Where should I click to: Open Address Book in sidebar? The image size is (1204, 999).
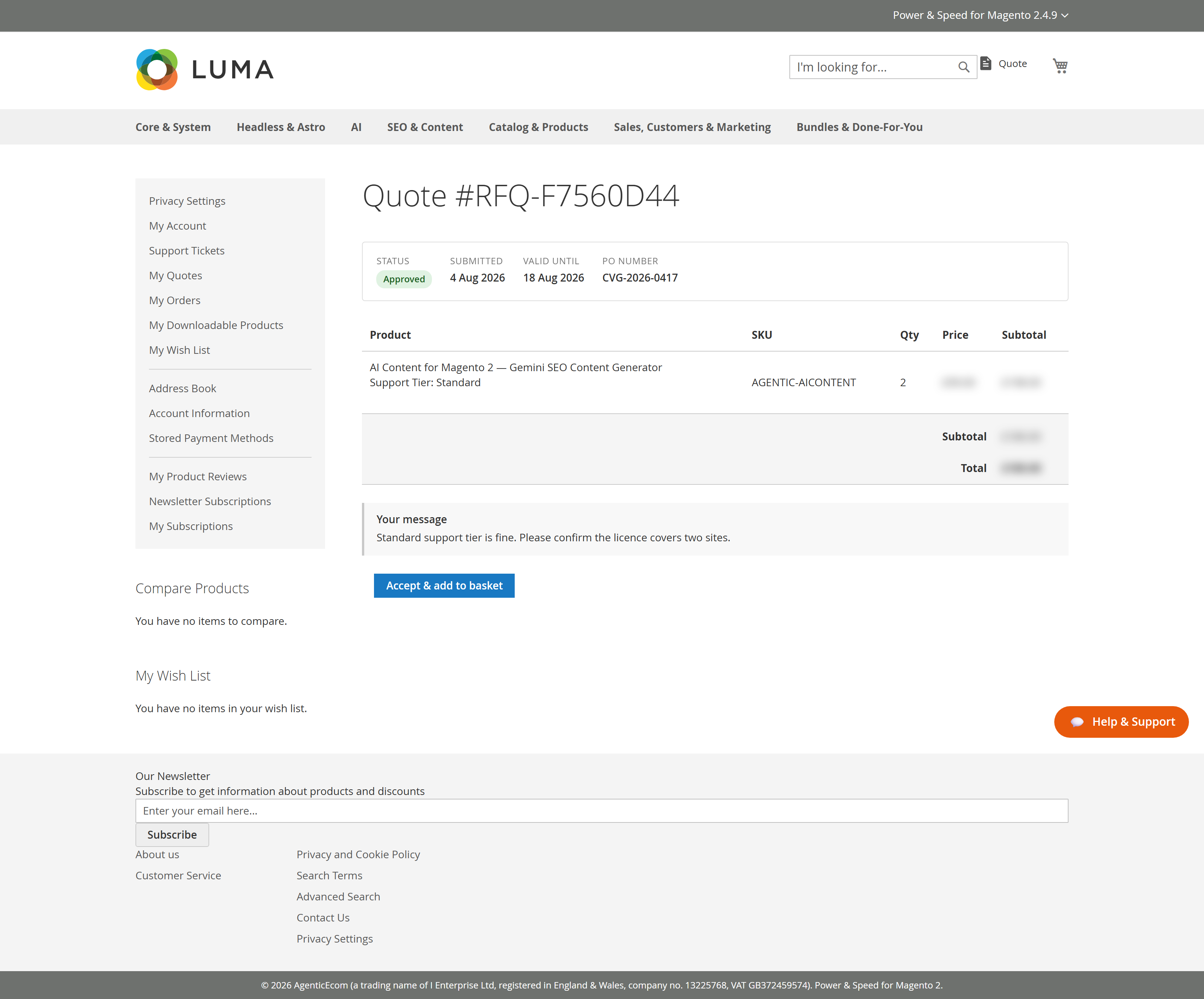click(x=182, y=388)
